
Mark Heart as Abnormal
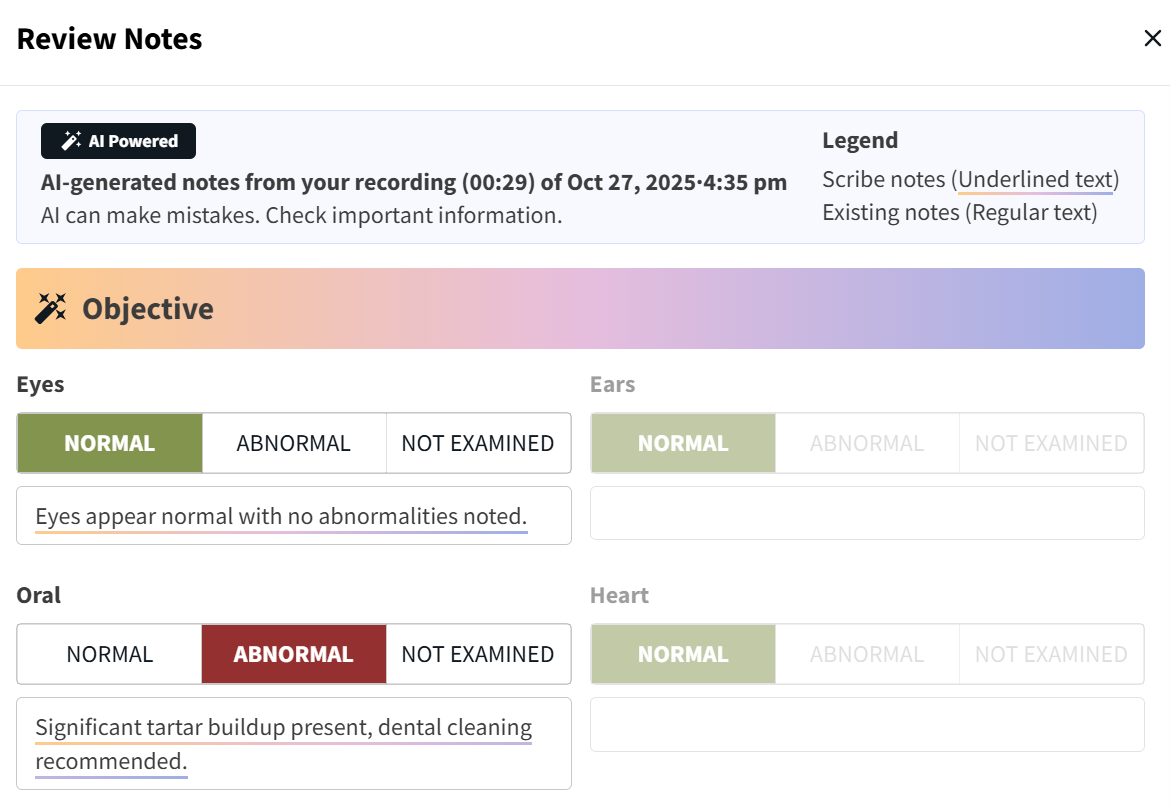[867, 654]
